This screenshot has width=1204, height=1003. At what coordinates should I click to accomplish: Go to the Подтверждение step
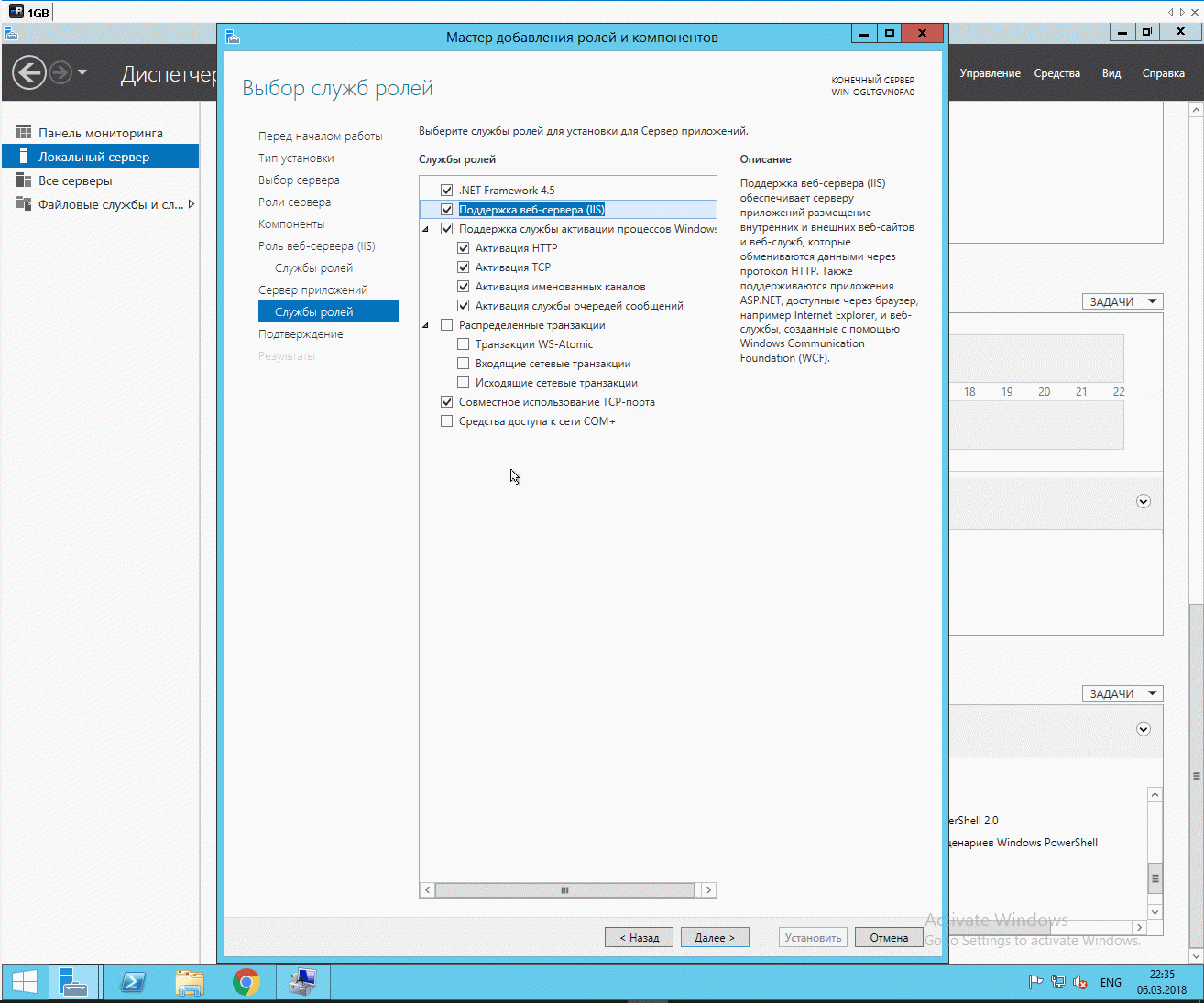pyautogui.click(x=301, y=334)
